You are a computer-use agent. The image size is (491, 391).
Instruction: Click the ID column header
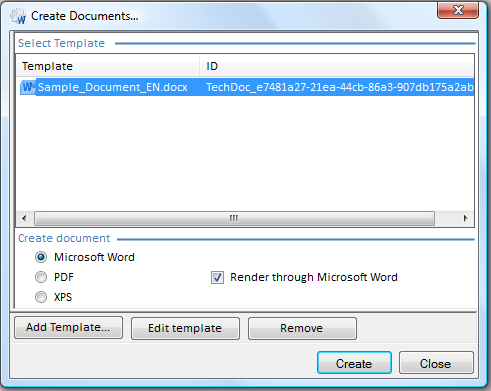(337, 66)
